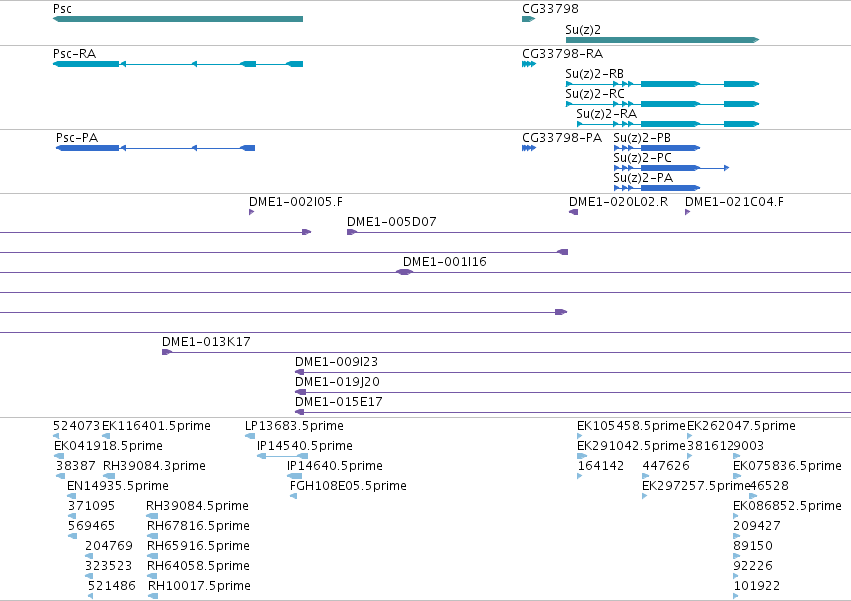851x601 pixels.
Task: Click the Su(z)2-PB protein label
Action: pos(642,138)
